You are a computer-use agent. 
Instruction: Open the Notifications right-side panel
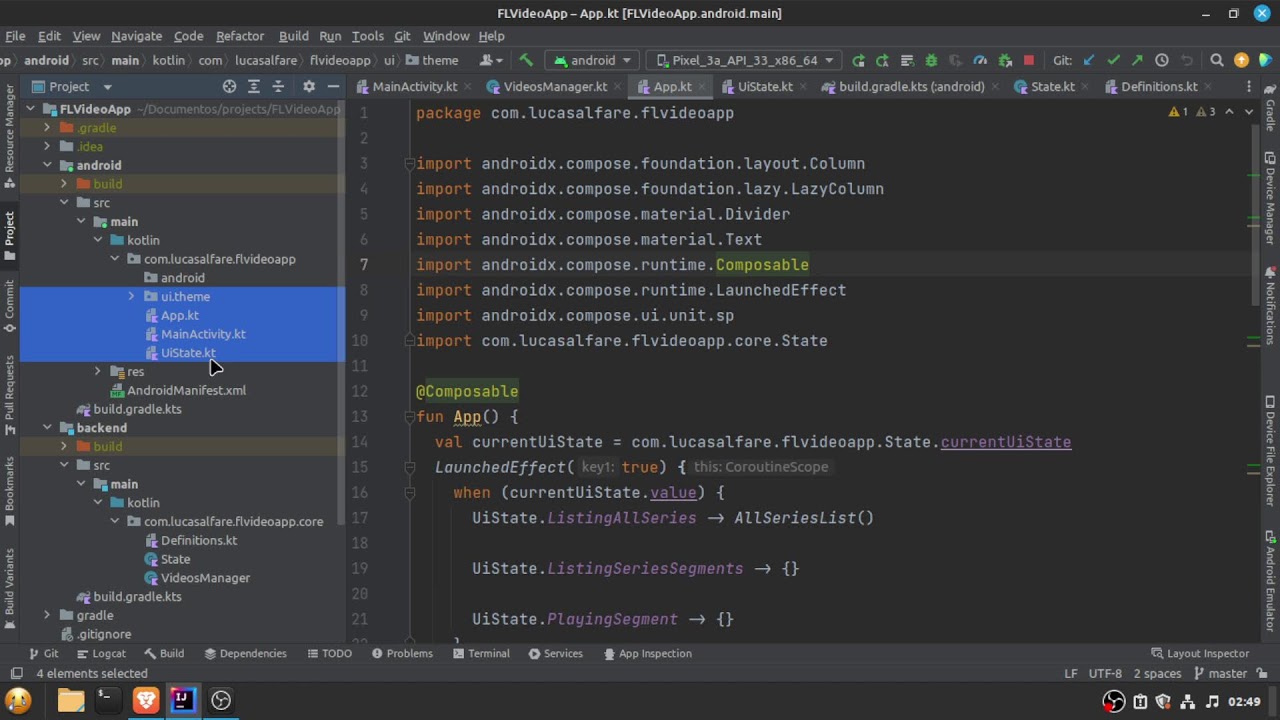click(1270, 306)
